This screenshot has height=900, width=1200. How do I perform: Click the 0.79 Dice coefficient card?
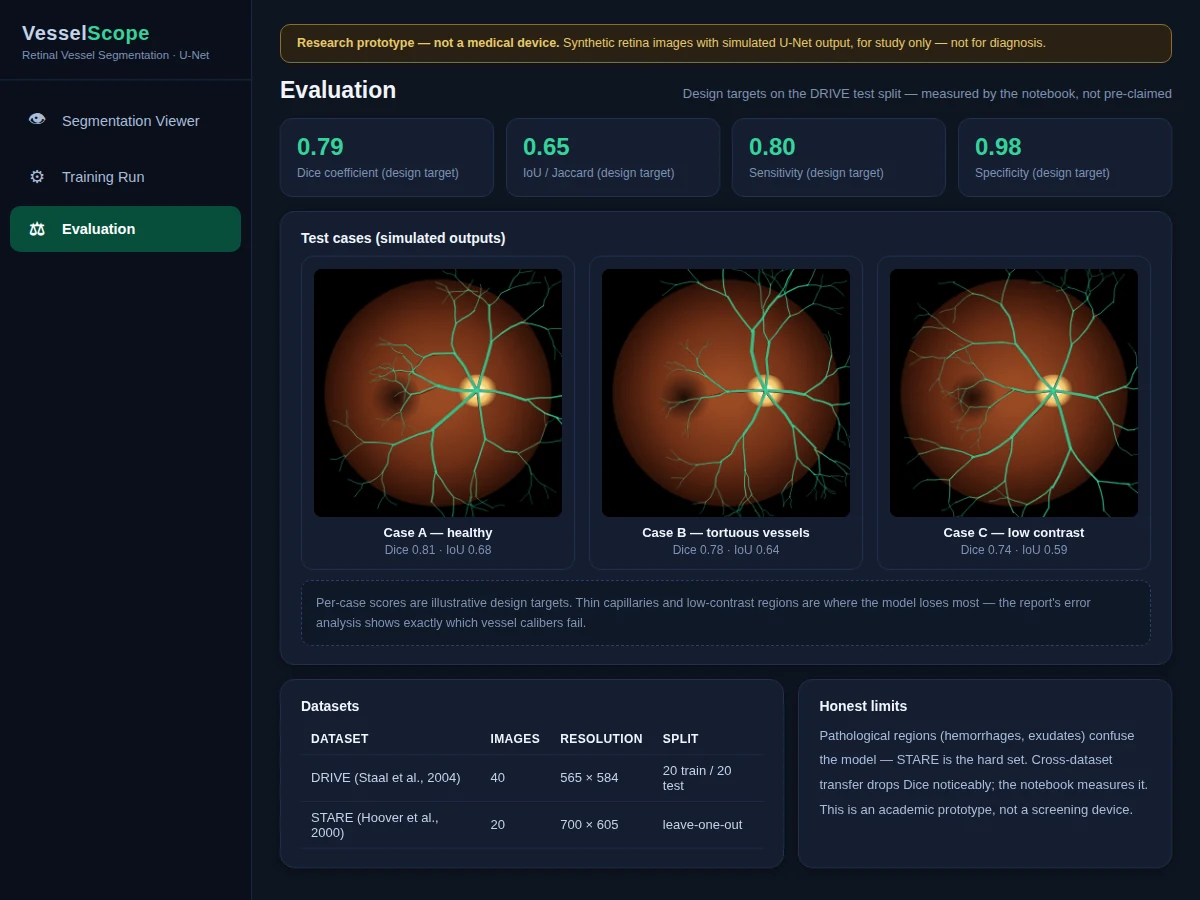coord(387,157)
